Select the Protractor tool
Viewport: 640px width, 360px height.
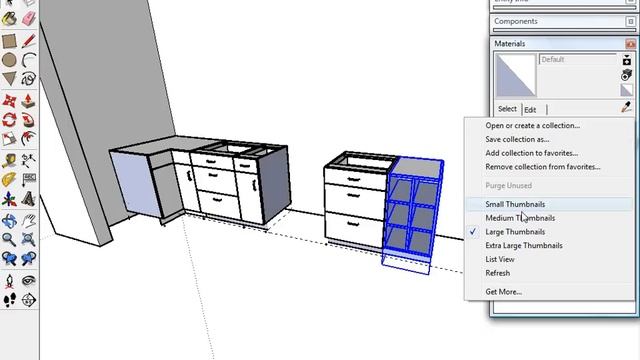click(9, 180)
